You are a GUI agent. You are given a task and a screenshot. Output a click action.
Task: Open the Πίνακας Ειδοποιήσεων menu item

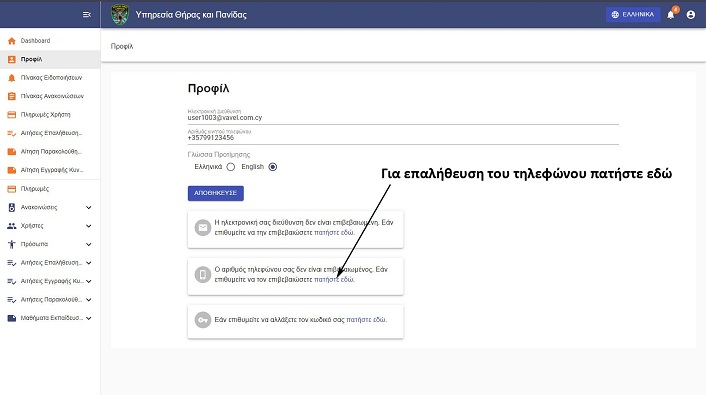click(x=50, y=78)
